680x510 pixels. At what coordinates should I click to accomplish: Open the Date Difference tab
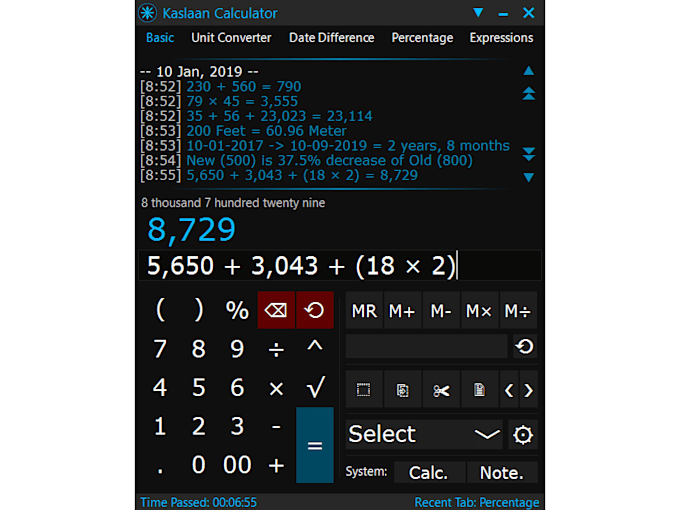pos(331,38)
